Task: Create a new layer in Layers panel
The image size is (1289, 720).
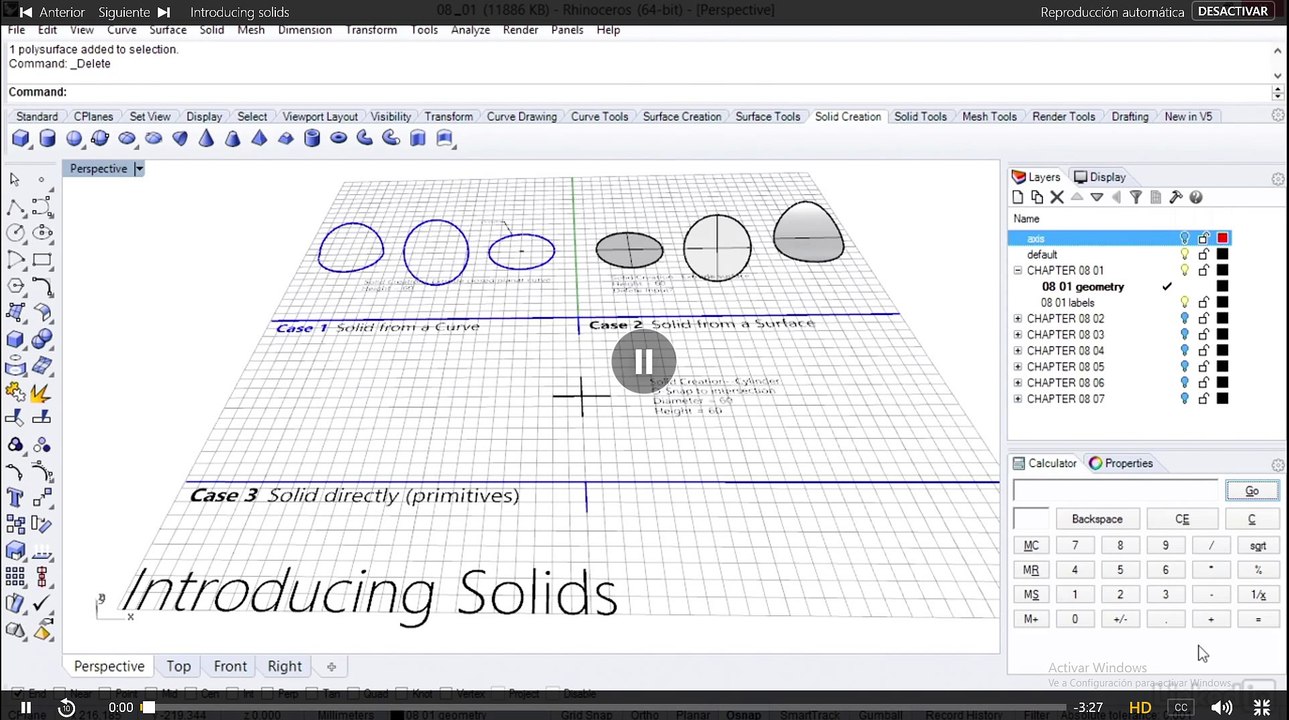Action: (1018, 198)
